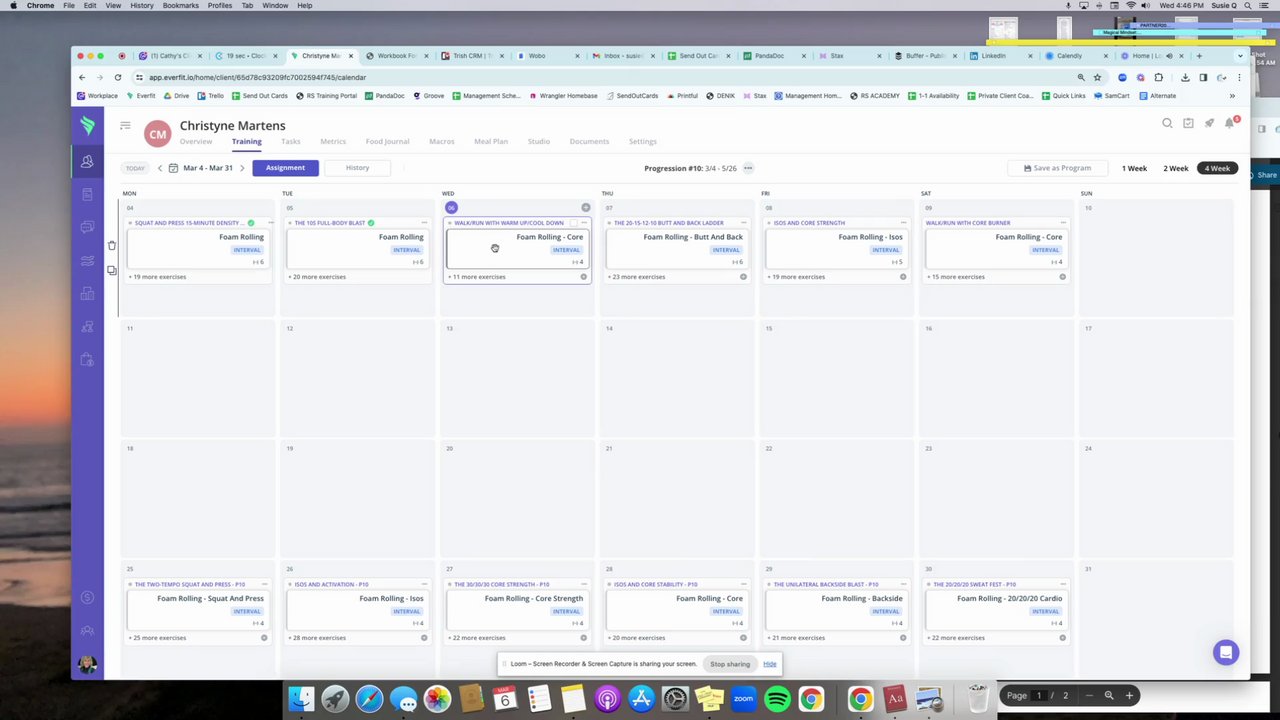The width and height of the screenshot is (1280, 720).
Task: Click the Settings tab
Action: pos(643,142)
